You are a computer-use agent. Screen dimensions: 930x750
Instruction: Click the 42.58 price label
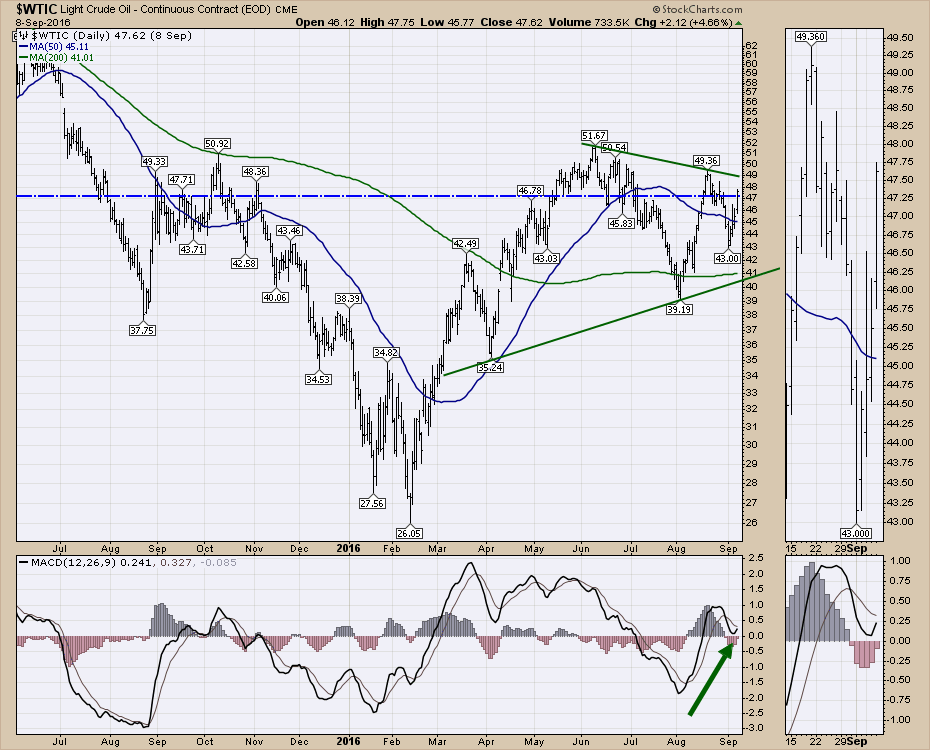[x=244, y=263]
